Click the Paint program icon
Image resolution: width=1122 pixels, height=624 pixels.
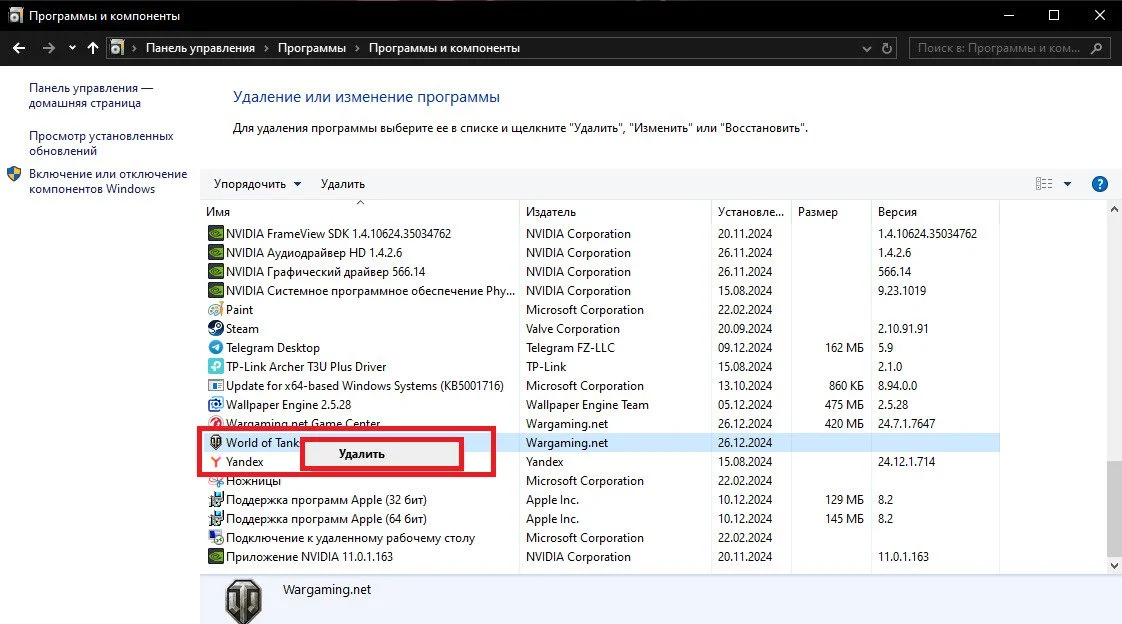click(x=215, y=310)
